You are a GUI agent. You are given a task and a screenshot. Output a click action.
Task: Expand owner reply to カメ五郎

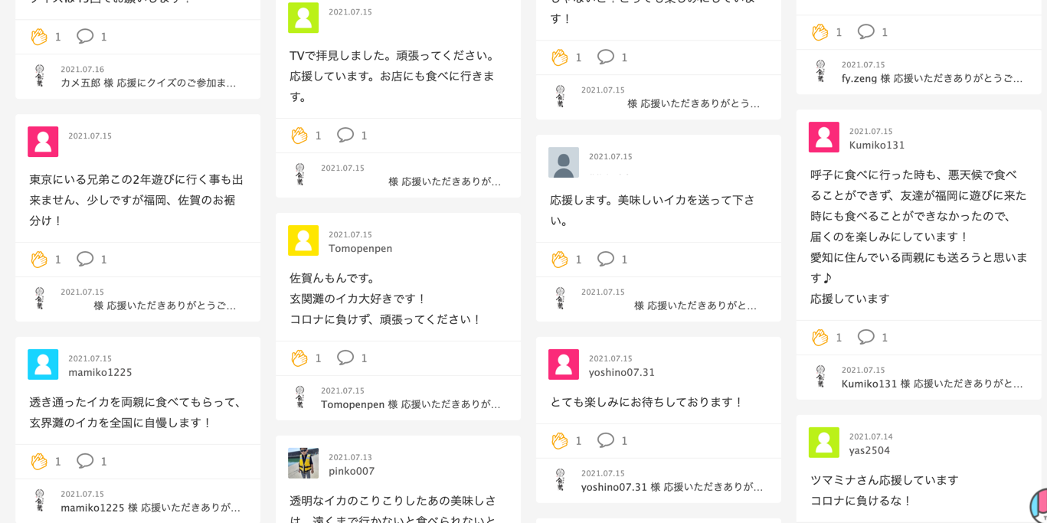tap(148, 83)
